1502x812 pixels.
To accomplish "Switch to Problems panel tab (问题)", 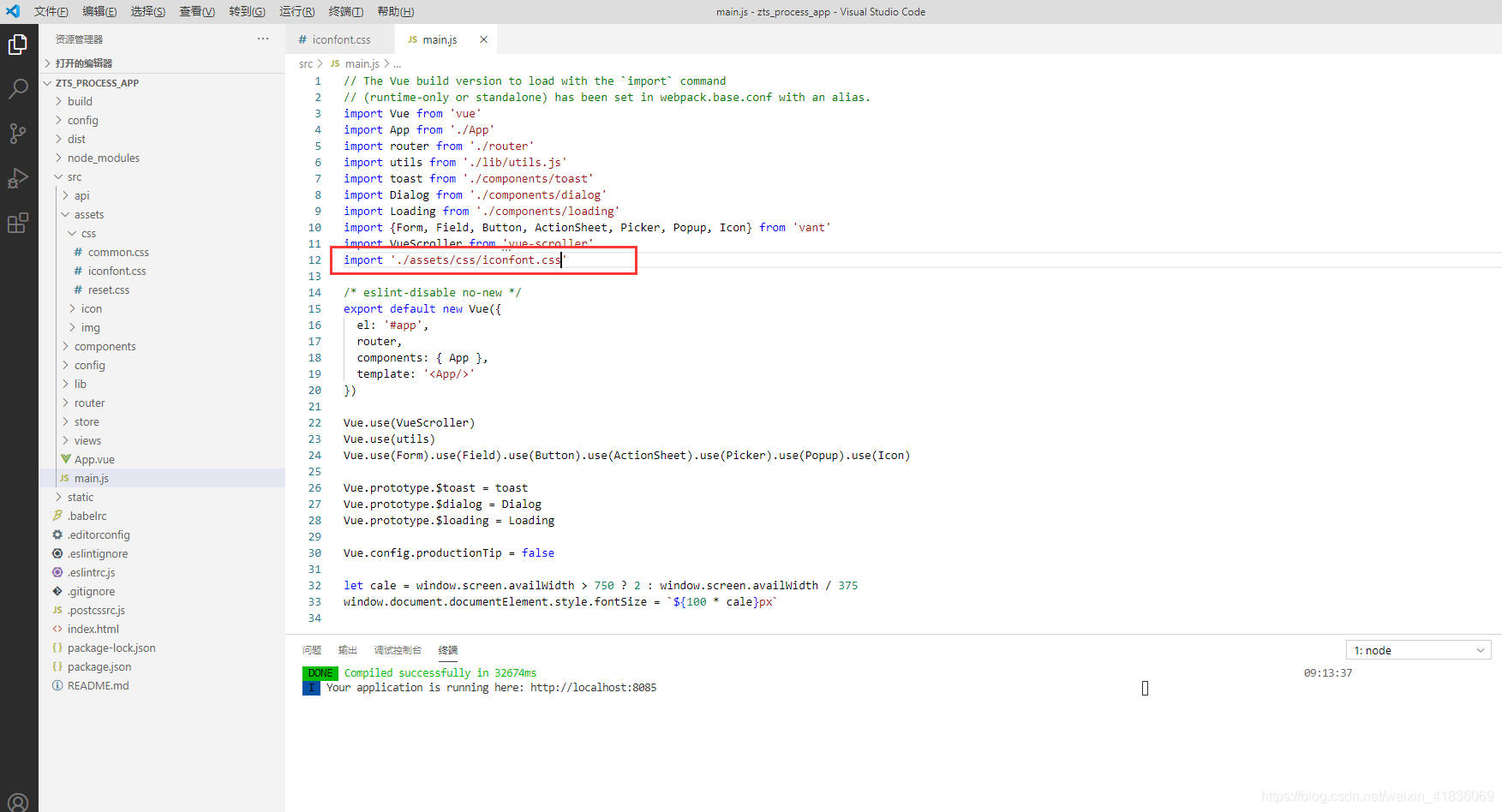I will [312, 650].
